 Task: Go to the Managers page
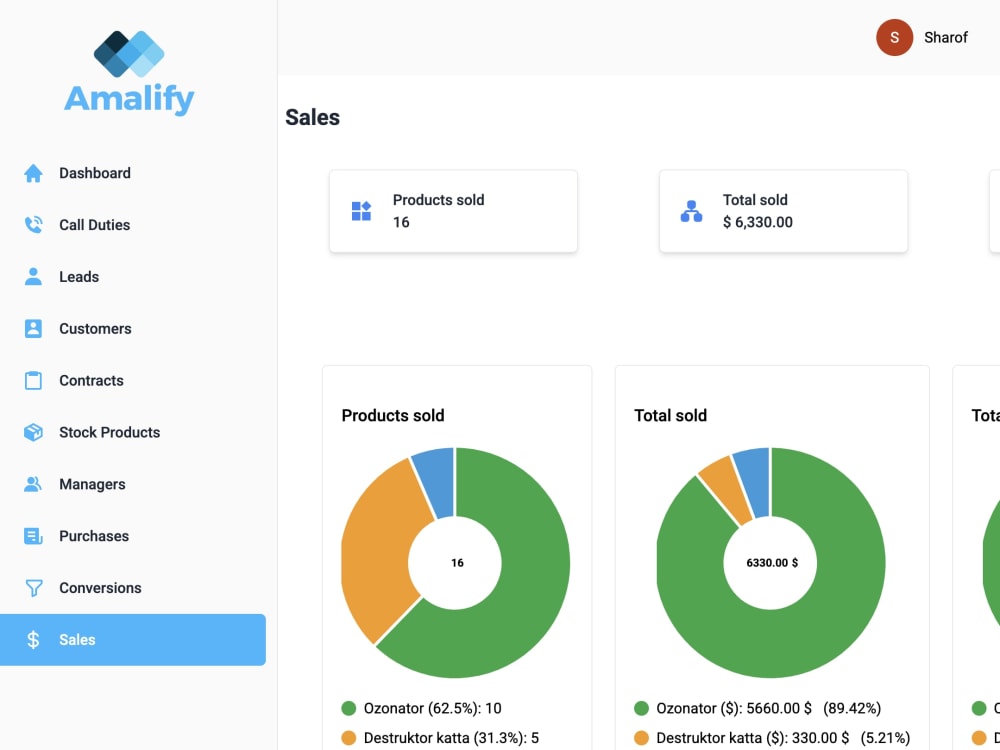pos(133,484)
